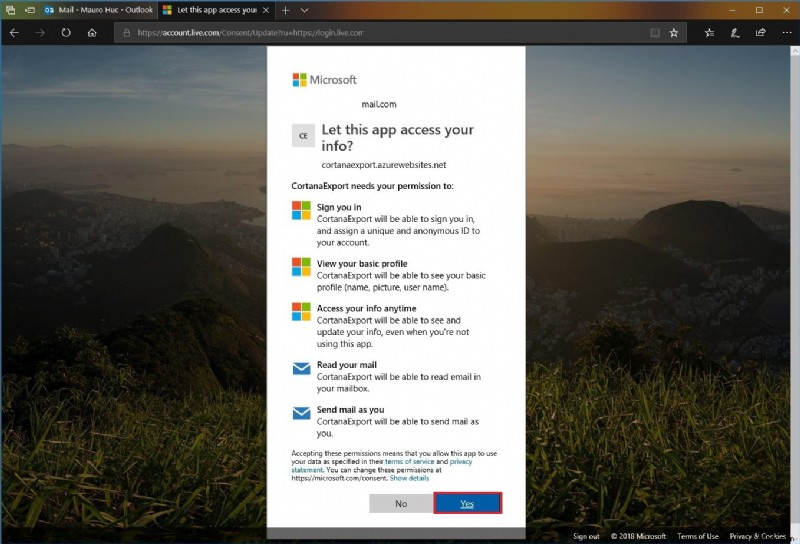Click the No button

401,504
